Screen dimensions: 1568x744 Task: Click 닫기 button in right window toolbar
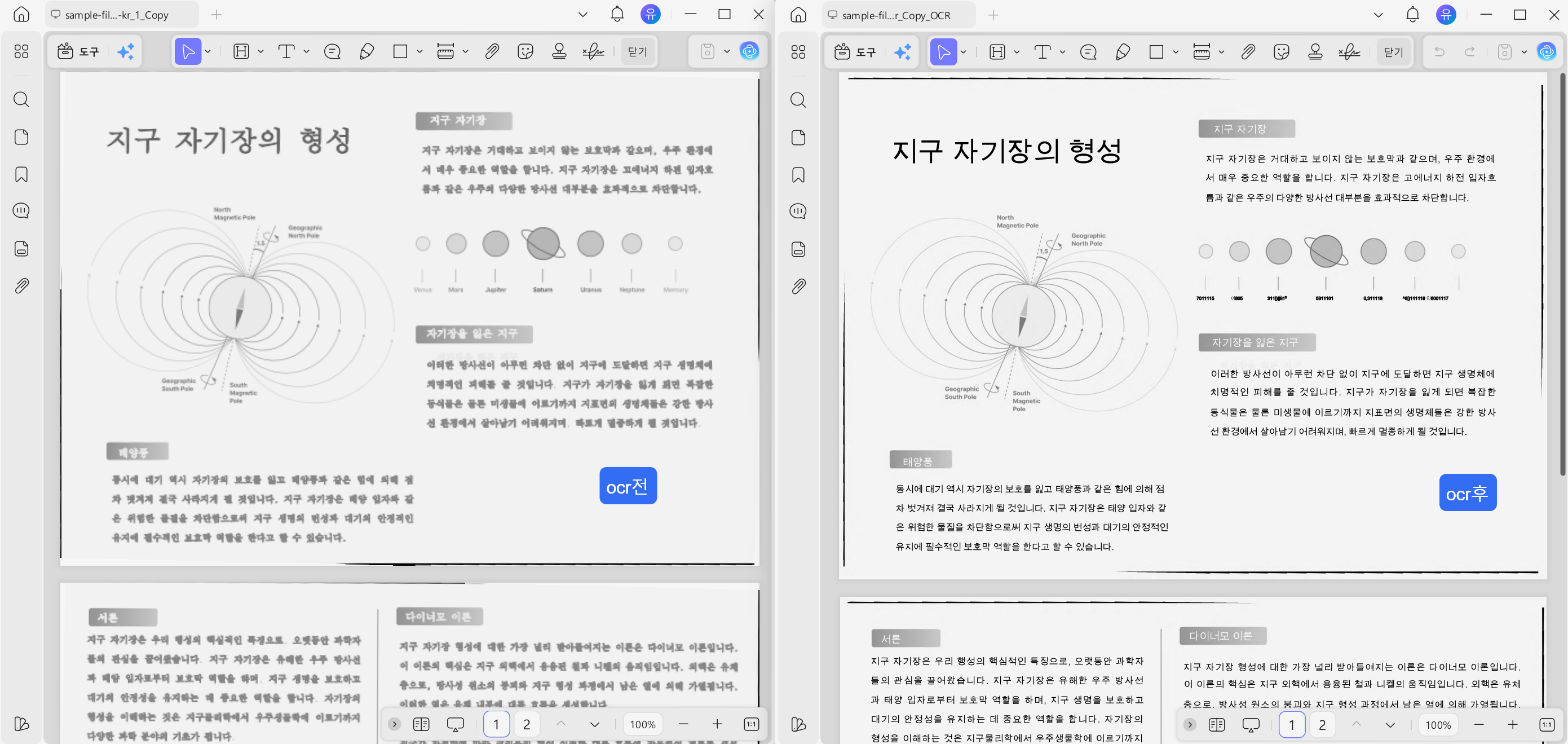pyautogui.click(x=1393, y=52)
